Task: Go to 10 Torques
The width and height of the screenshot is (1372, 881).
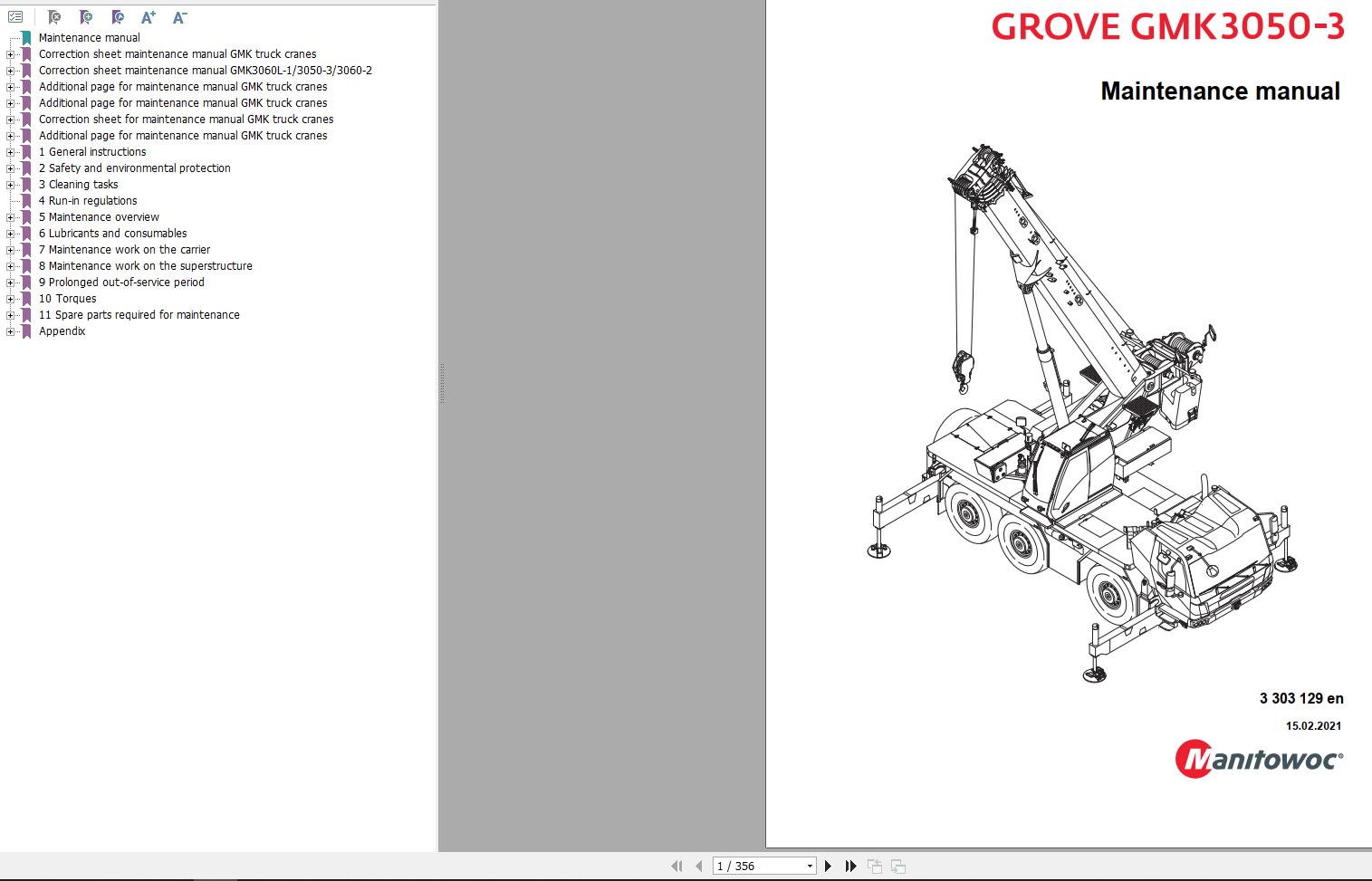Action: [x=68, y=299]
